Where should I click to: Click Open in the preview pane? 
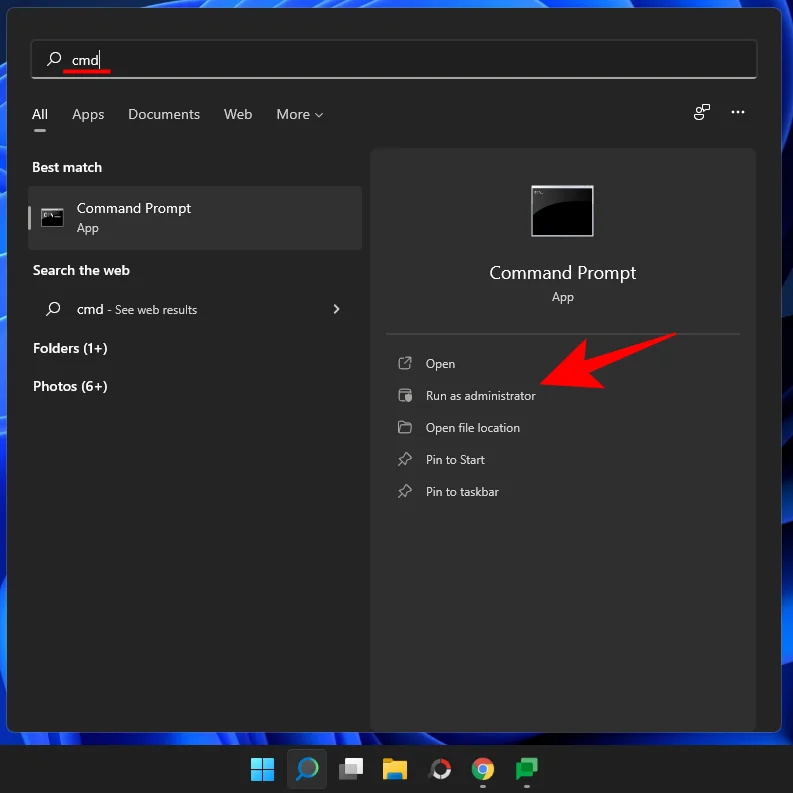[x=440, y=364]
